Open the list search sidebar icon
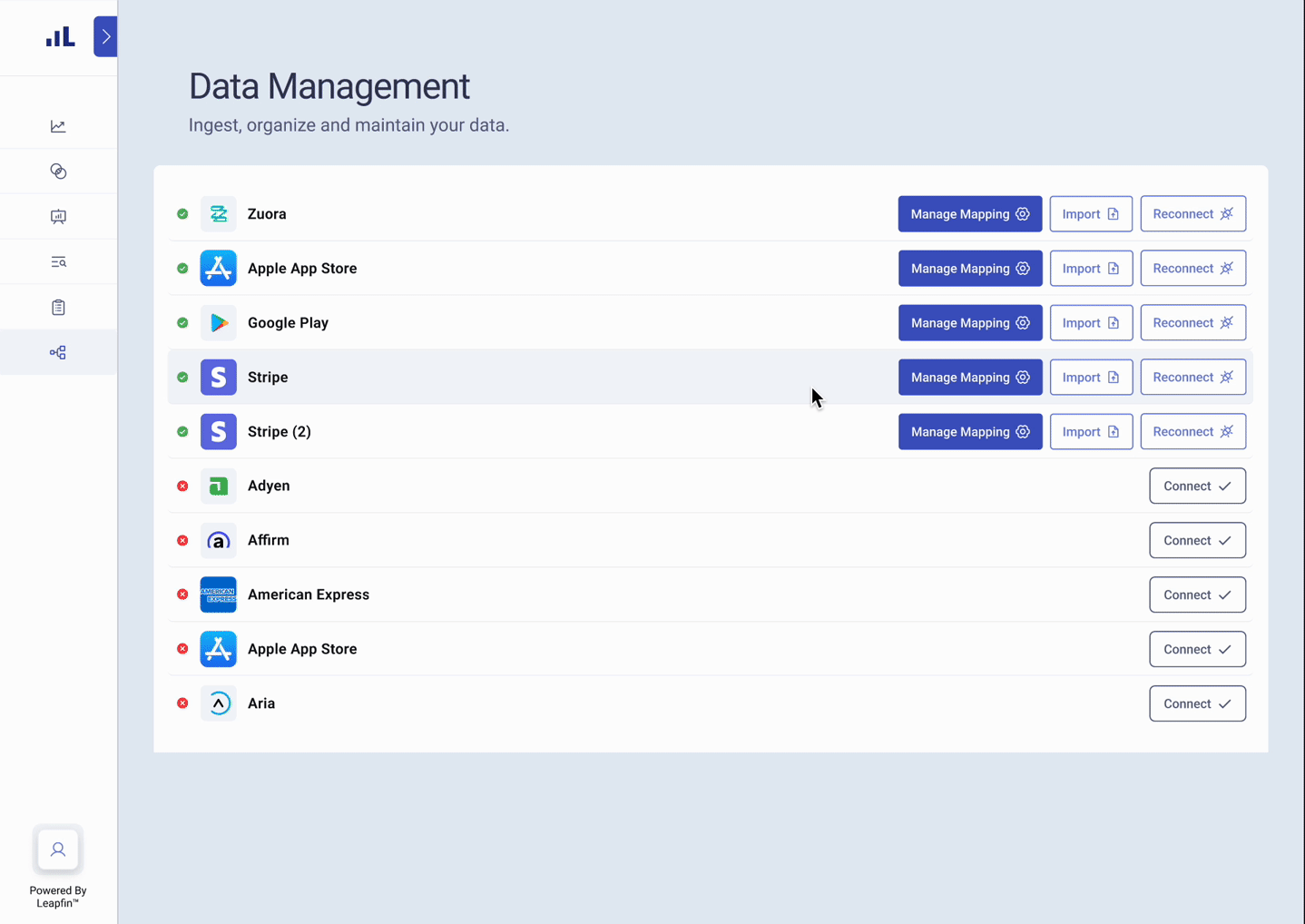 [x=58, y=262]
